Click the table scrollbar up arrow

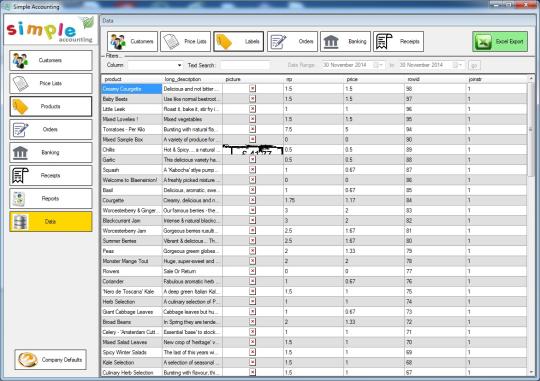tap(531, 79)
